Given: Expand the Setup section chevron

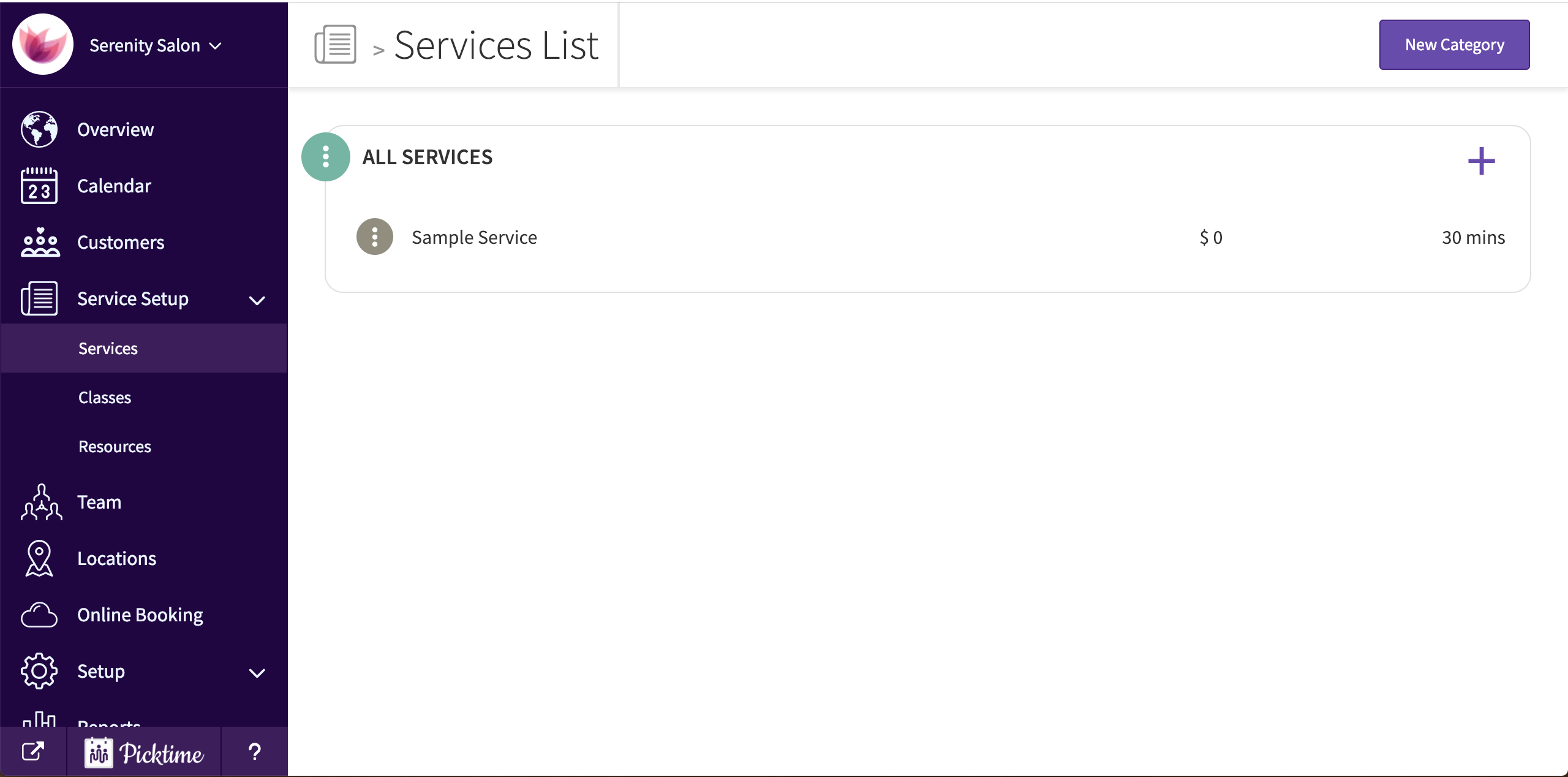Looking at the screenshot, I should tap(257, 672).
